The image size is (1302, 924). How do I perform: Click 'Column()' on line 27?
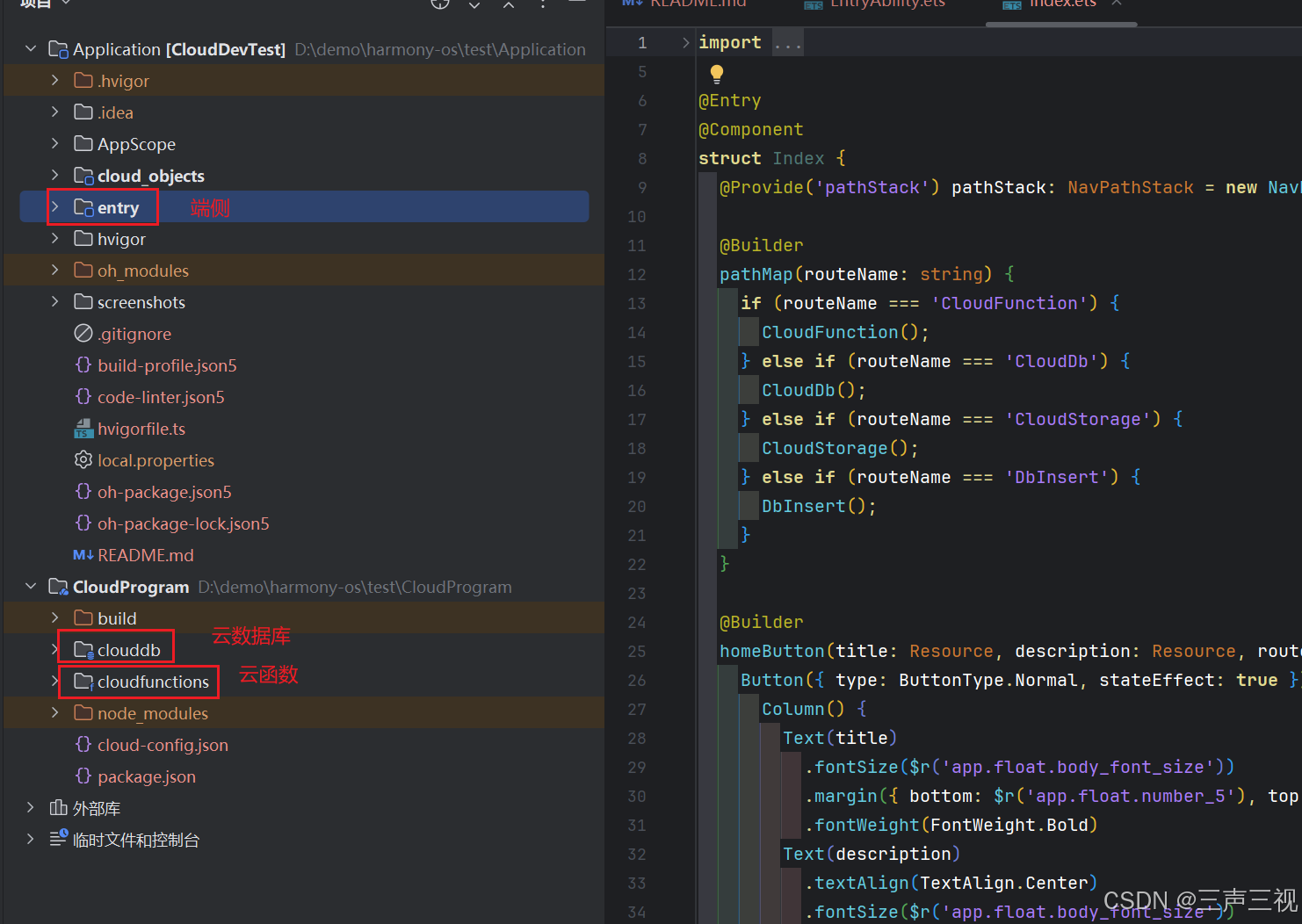pyautogui.click(x=804, y=709)
